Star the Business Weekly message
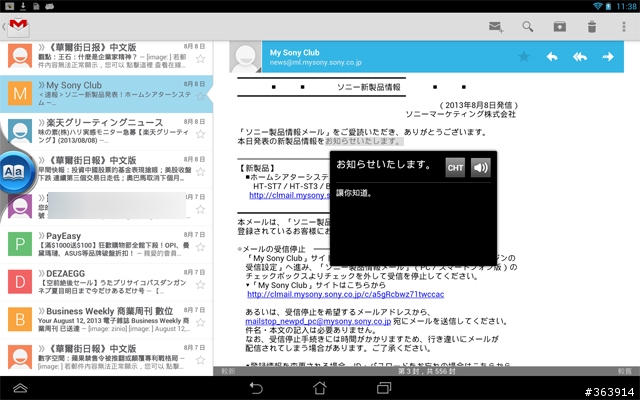640x400 pixels. 200,322
